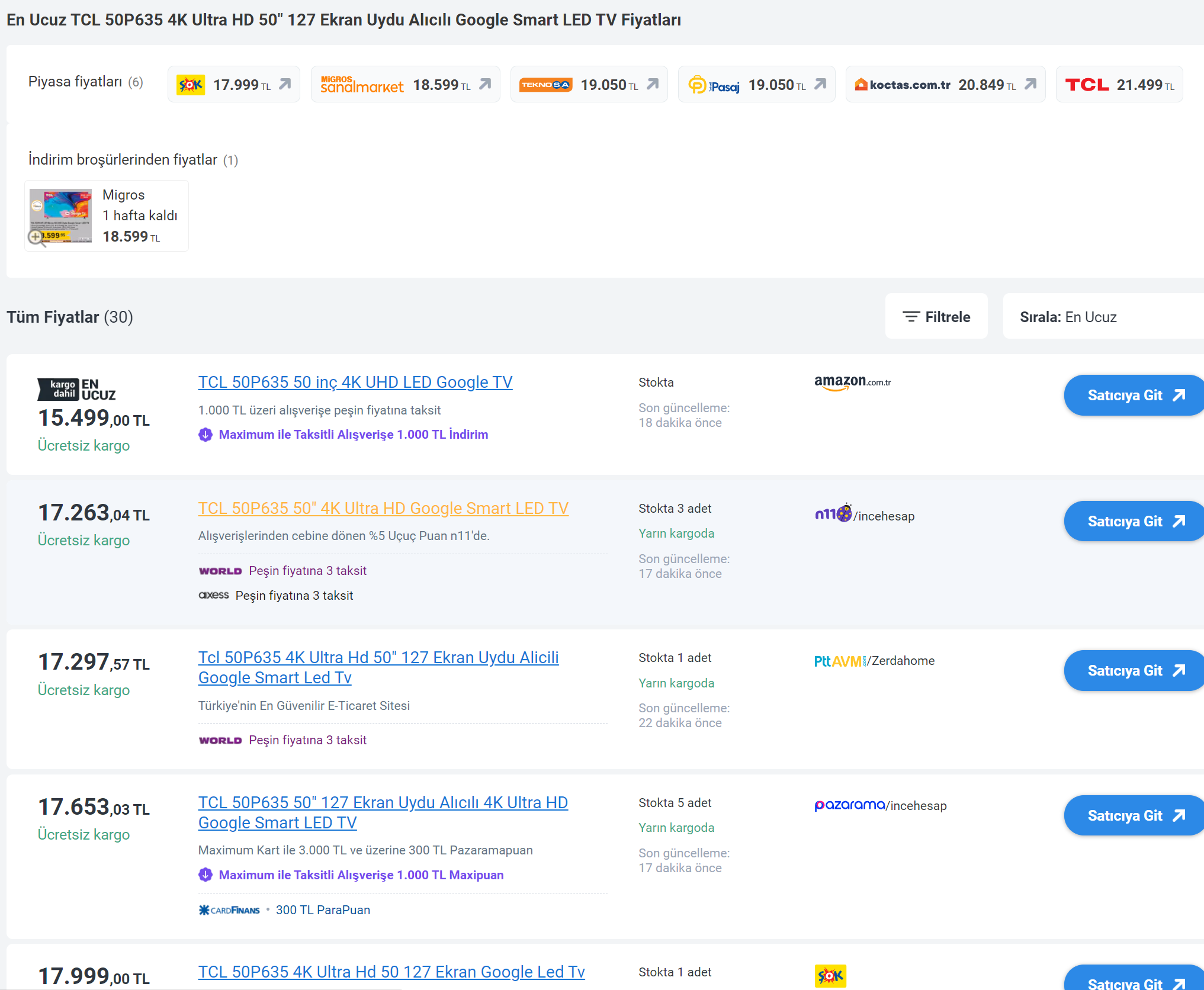Image resolution: width=1204 pixels, height=990 pixels.
Task: Open the 'Sırala: En Ucuz' sort dropdown
Action: pyautogui.click(x=1103, y=317)
